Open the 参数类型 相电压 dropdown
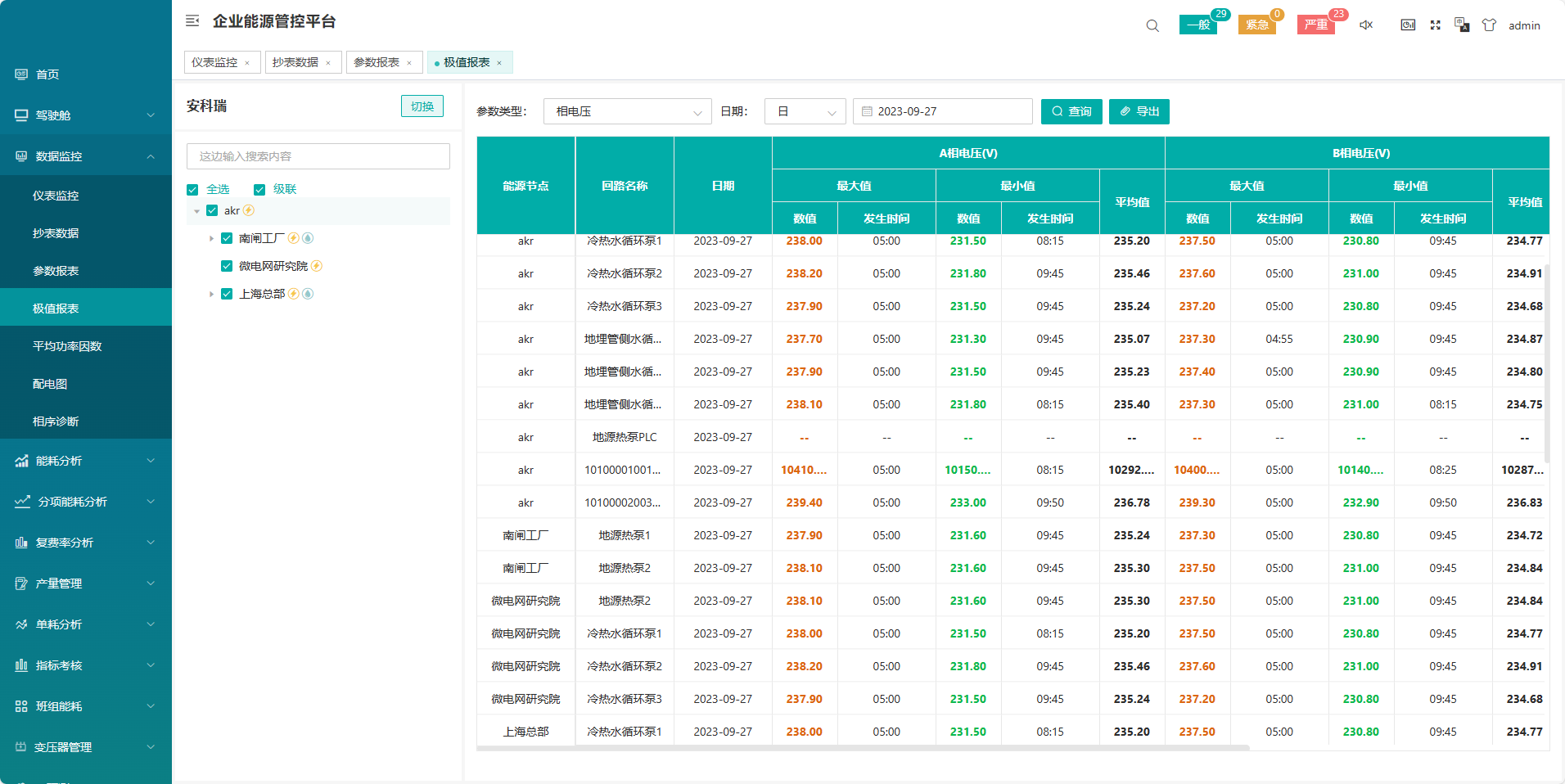 click(627, 111)
